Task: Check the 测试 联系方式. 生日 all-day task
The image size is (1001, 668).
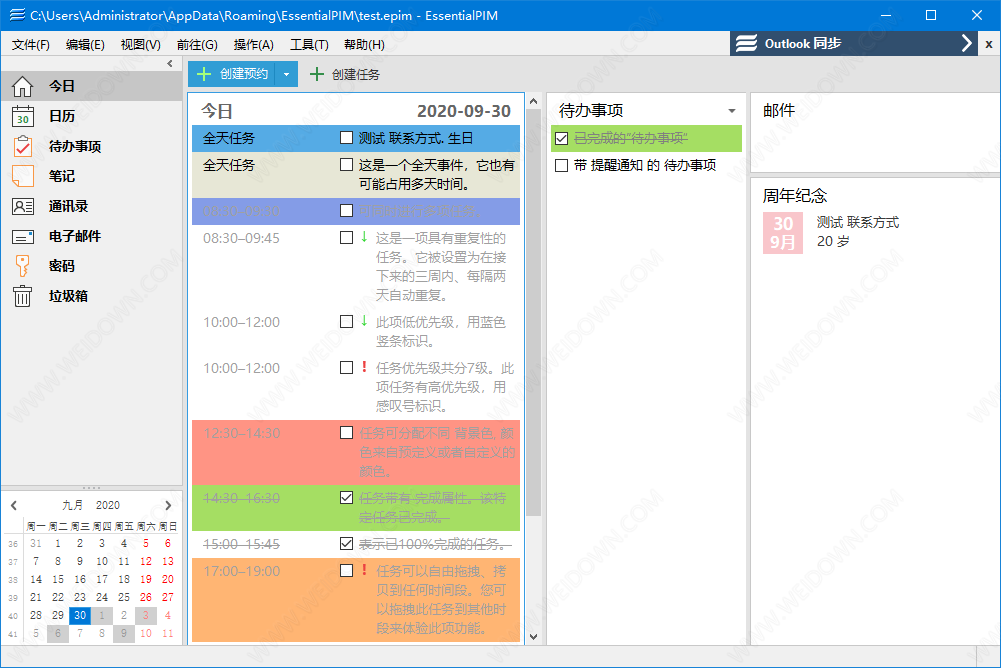Action: pos(346,137)
